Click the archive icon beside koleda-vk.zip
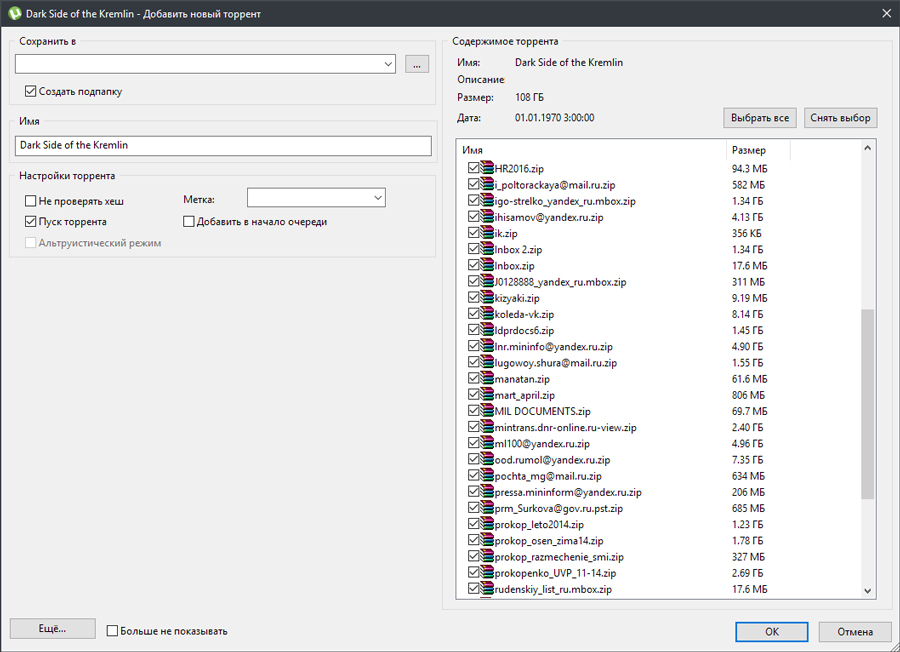 click(x=487, y=314)
